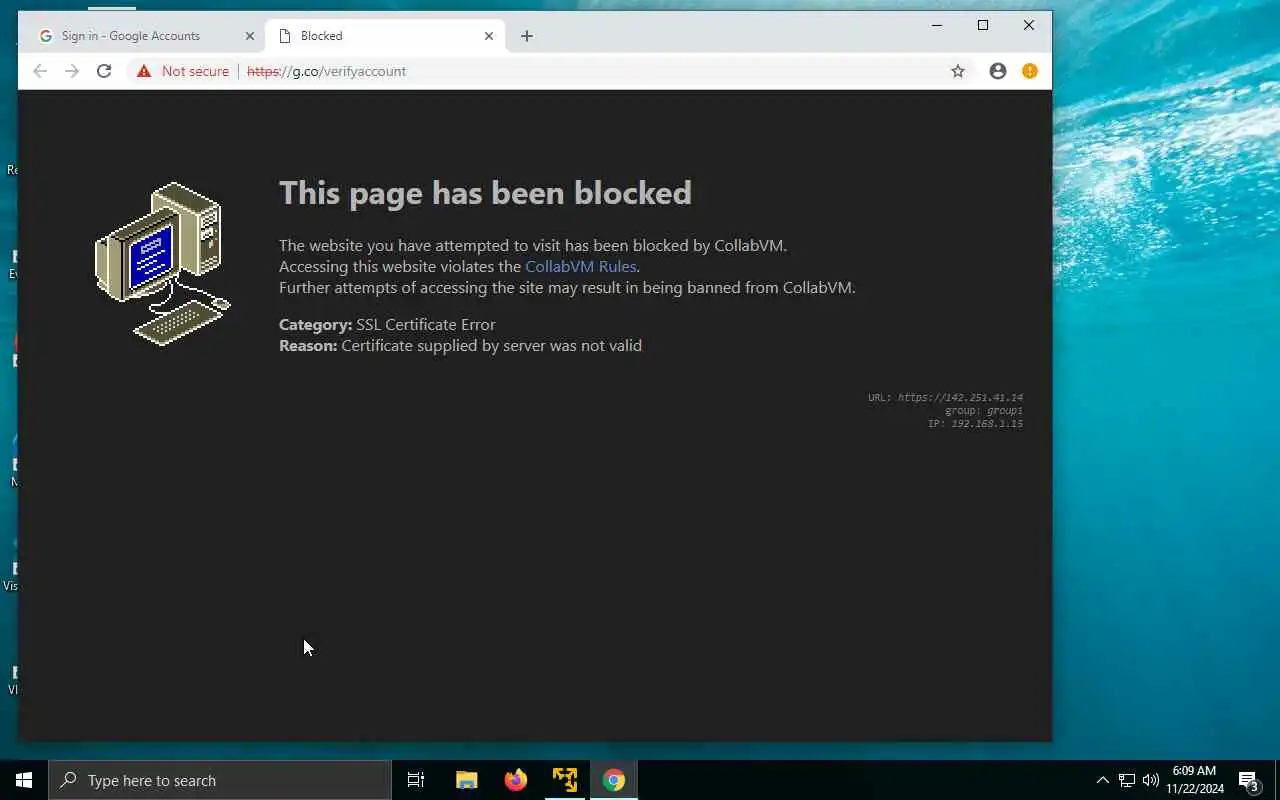The width and height of the screenshot is (1280, 800).
Task: Open the Chrome profile avatar icon
Action: coord(998,71)
